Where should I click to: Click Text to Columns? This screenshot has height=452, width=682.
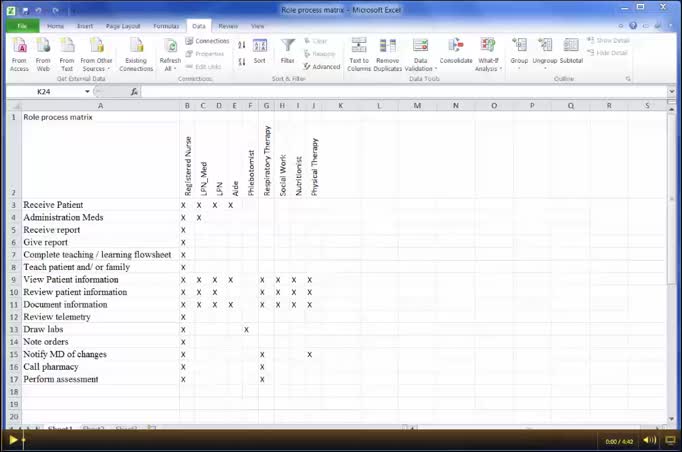click(359, 55)
